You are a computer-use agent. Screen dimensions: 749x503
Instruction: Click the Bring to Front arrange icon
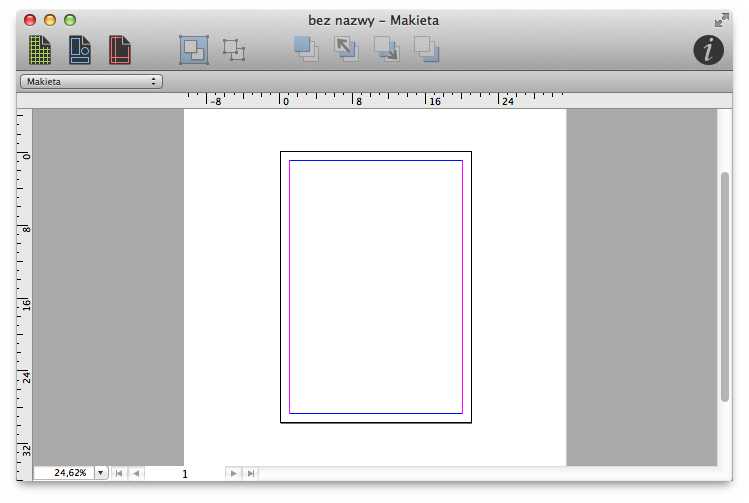(306, 49)
